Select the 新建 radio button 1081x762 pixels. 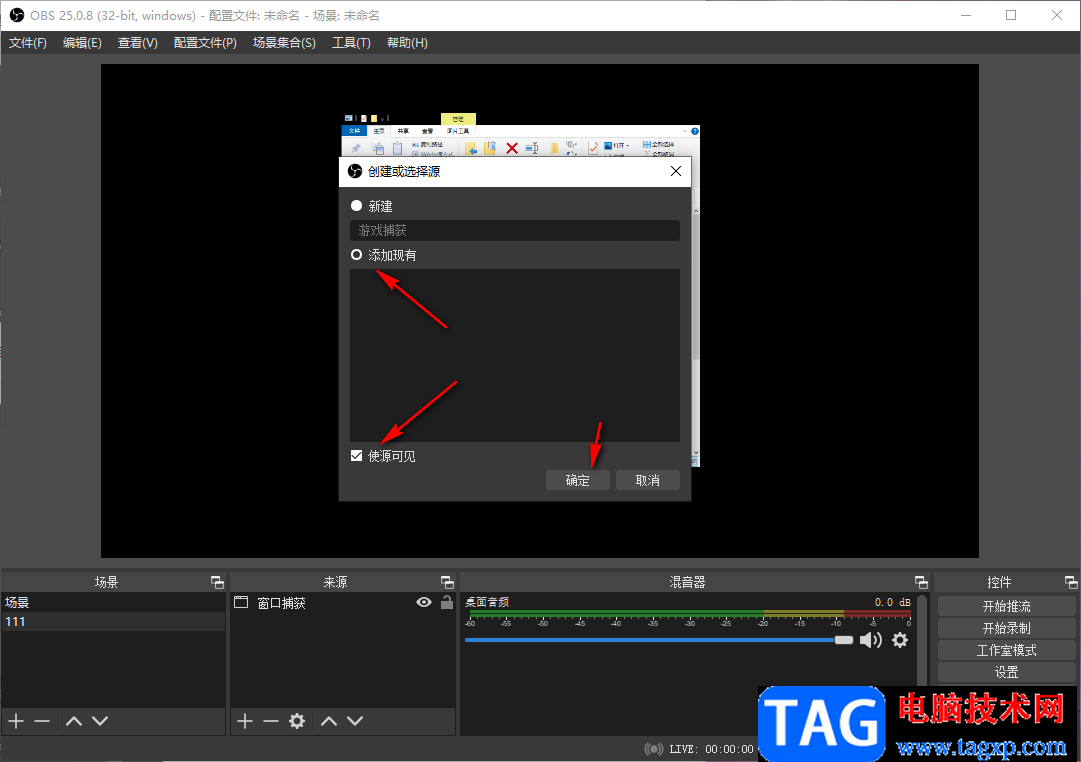[x=356, y=205]
